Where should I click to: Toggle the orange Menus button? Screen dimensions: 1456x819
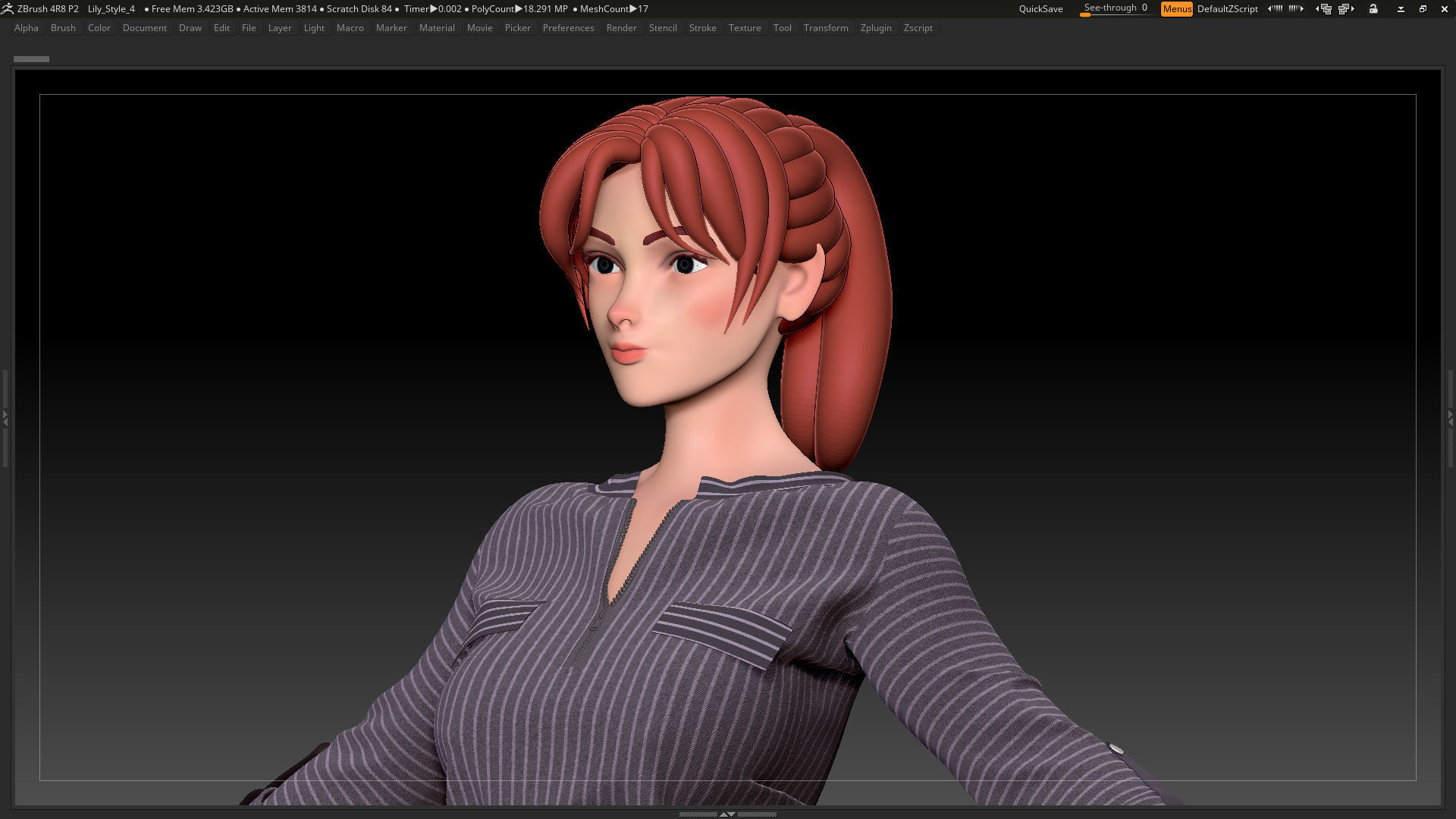[1176, 8]
